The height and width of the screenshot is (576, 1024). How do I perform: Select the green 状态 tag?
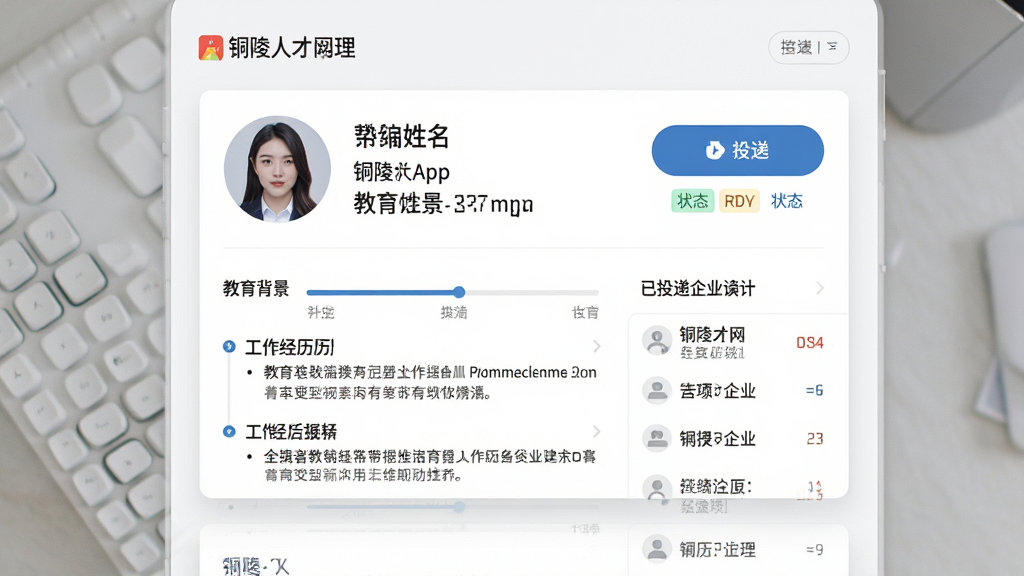click(692, 201)
